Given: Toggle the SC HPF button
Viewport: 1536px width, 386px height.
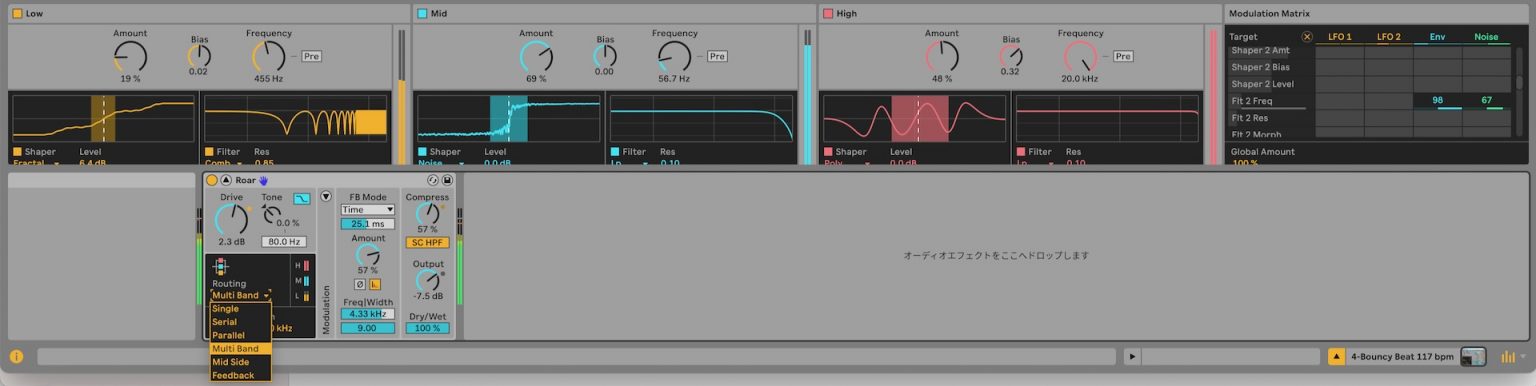Looking at the screenshot, I should pyautogui.click(x=427, y=242).
